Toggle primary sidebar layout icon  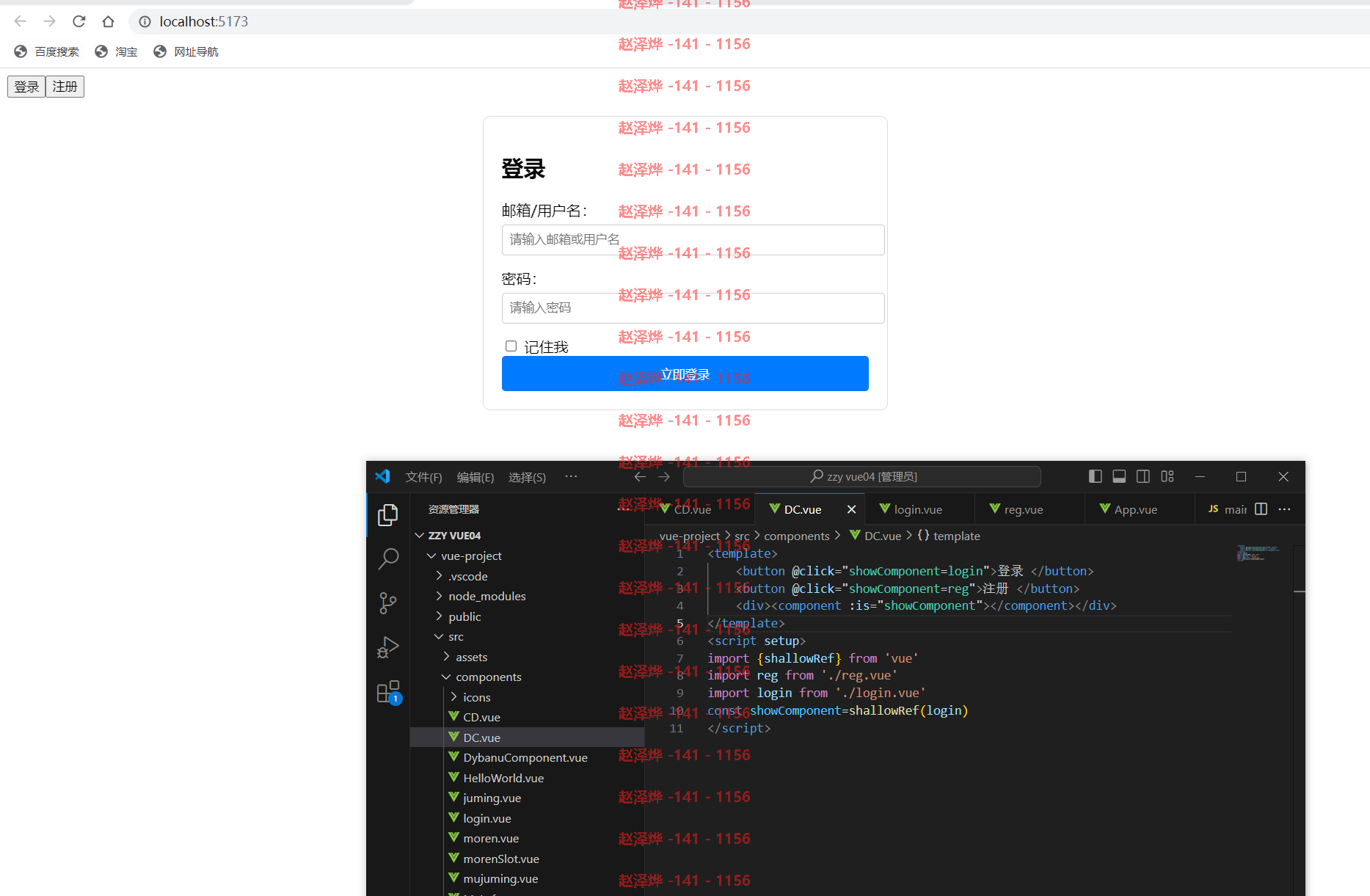(1096, 476)
